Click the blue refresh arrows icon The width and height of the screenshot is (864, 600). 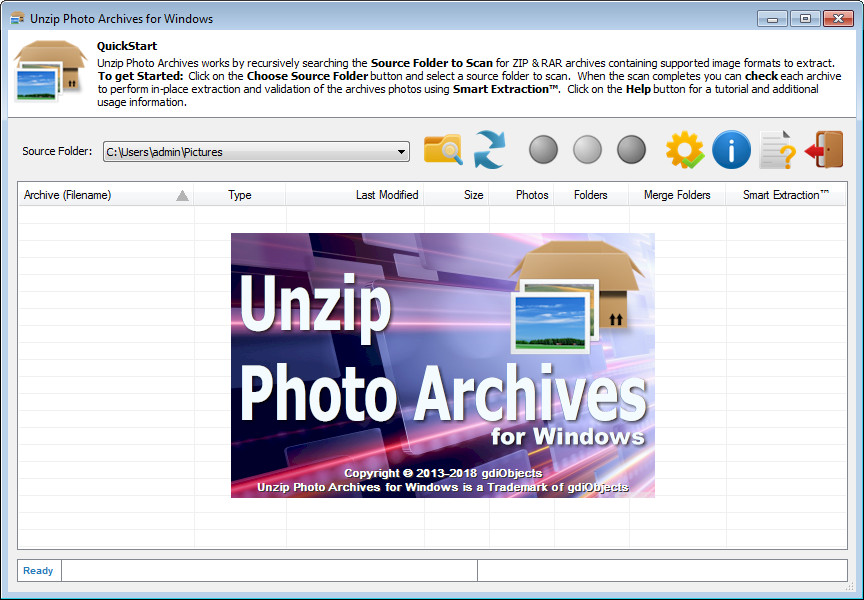coord(489,149)
